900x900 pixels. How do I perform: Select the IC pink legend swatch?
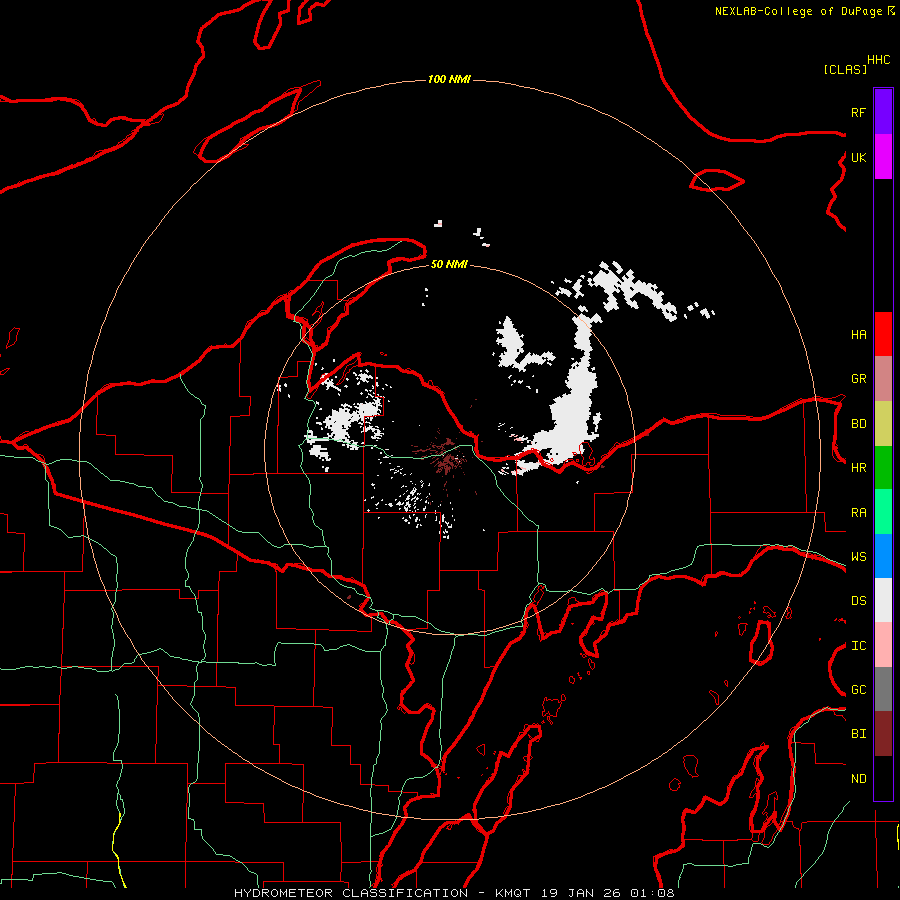883,645
